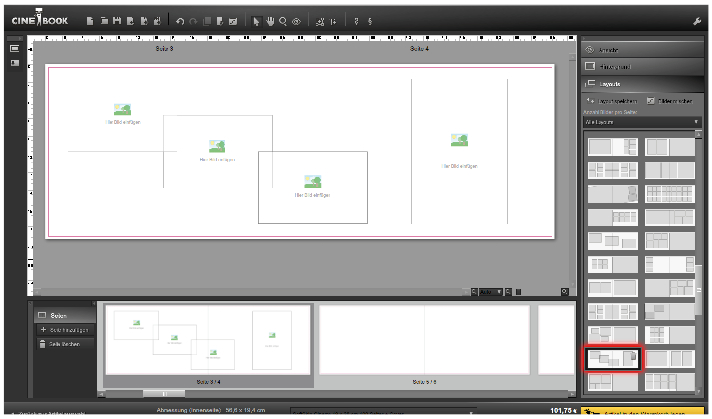Screen dimensions: 712x419
Task: Click the new document icon in toolbar
Action: pyautogui.click(x=90, y=21)
